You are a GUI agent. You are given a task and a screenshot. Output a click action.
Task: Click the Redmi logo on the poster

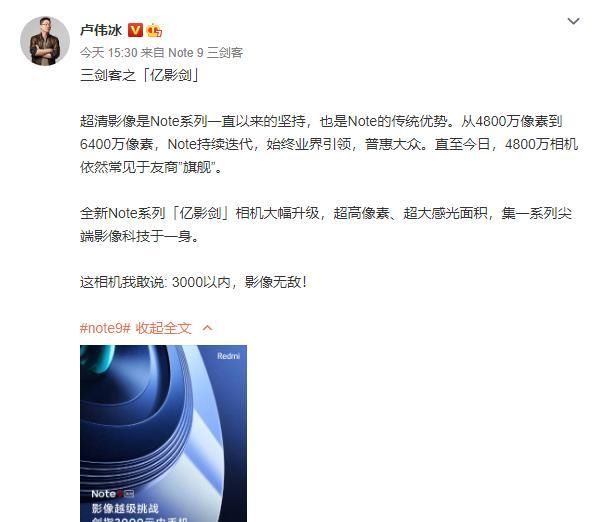point(228,356)
